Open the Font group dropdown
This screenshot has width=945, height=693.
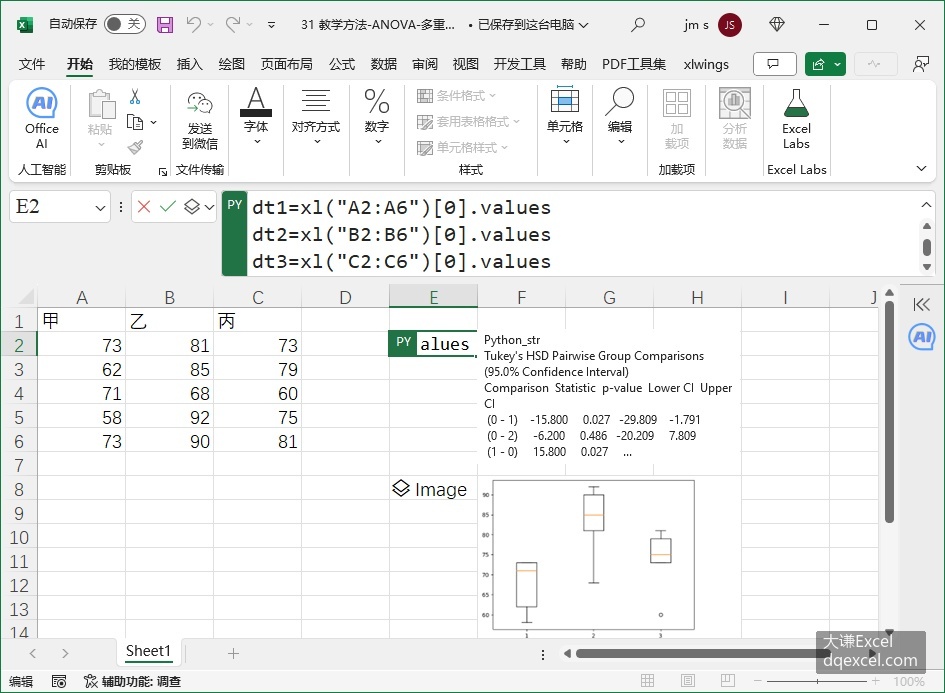tap(257, 142)
